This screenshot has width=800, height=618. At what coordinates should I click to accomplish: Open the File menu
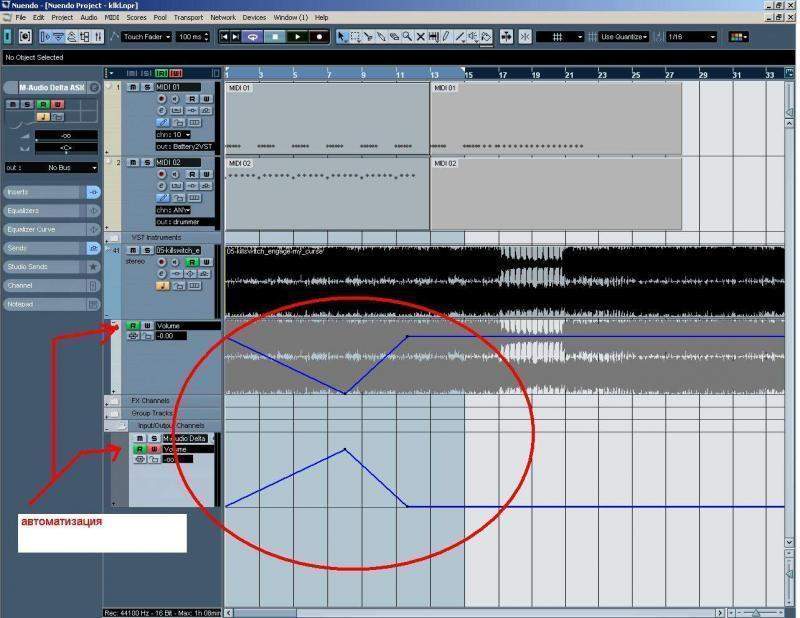(20, 17)
